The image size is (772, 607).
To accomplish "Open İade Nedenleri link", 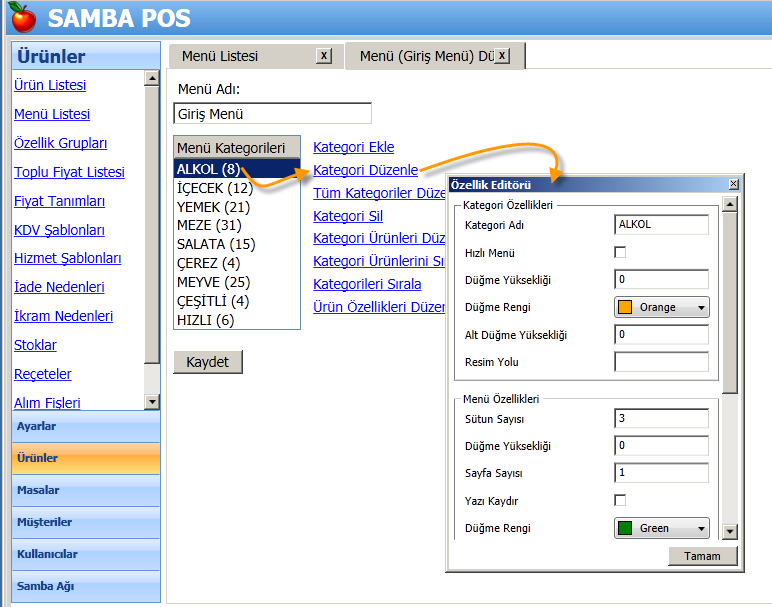I will pos(59,287).
